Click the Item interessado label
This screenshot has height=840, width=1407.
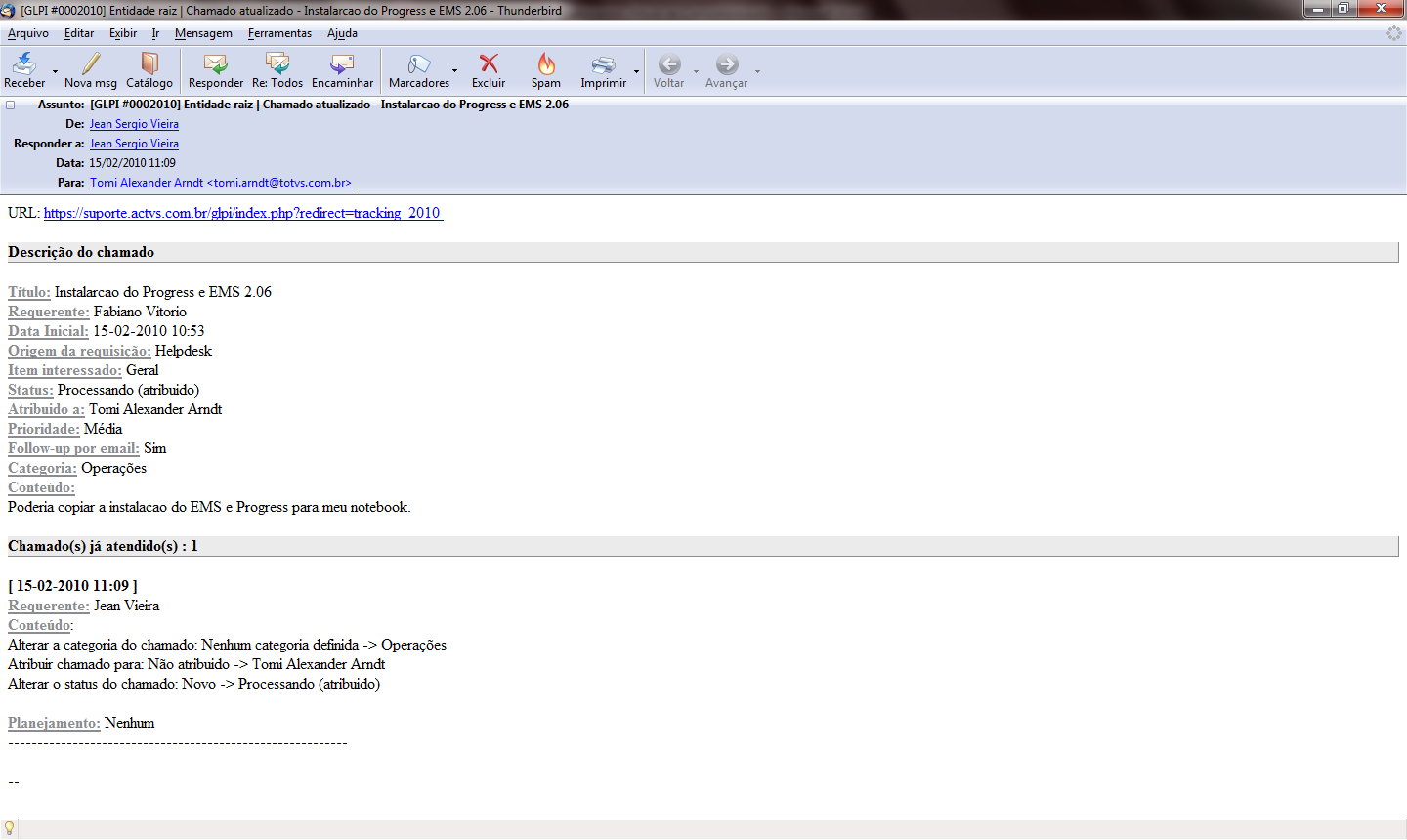(64, 370)
